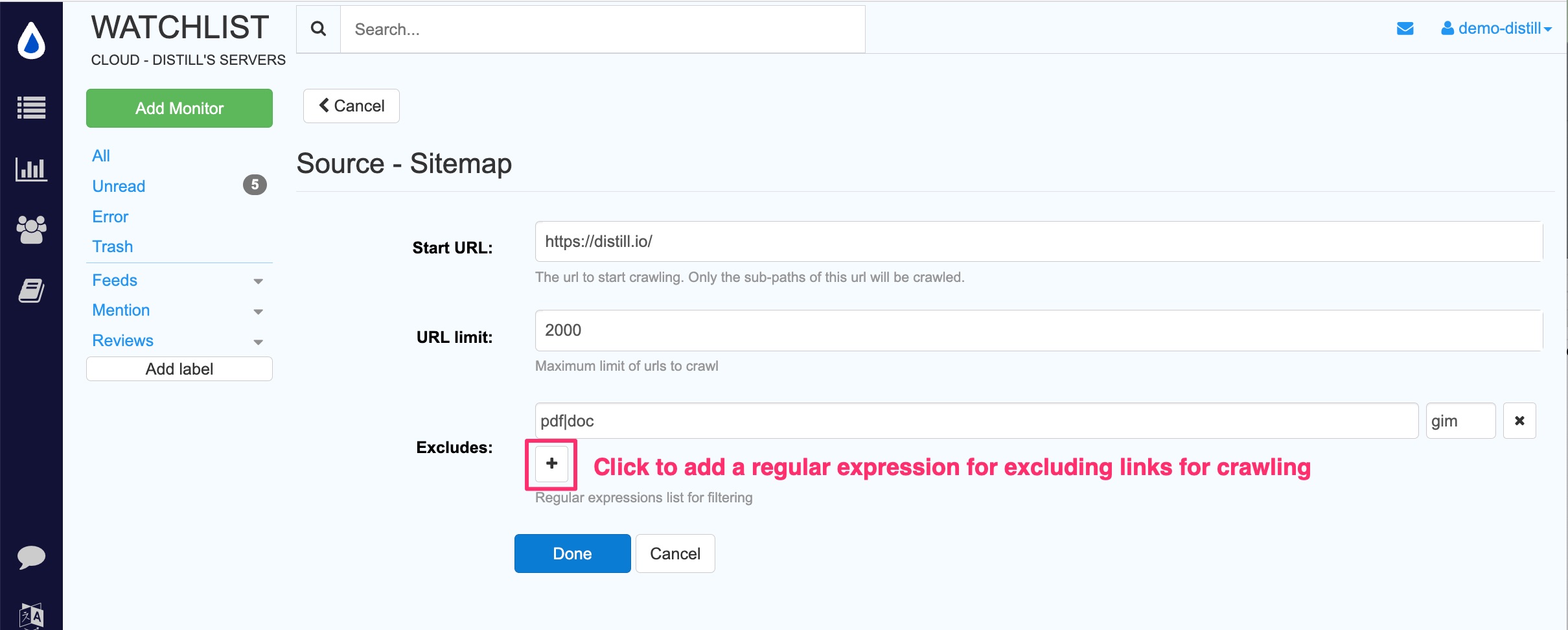This screenshot has width=1568, height=630.
Task: Click the green Add Monitor button
Action: (x=179, y=108)
